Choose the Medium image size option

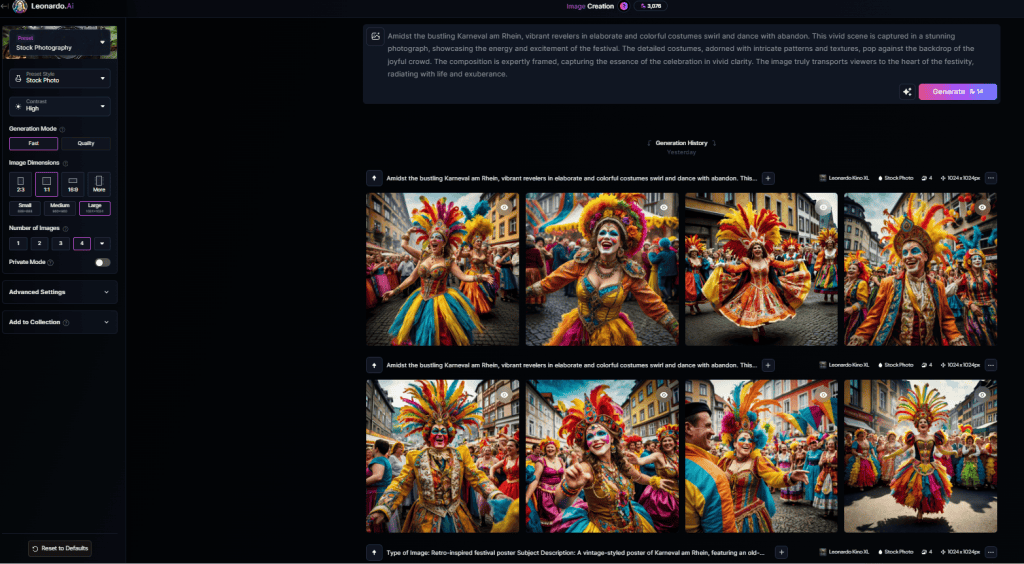point(60,208)
